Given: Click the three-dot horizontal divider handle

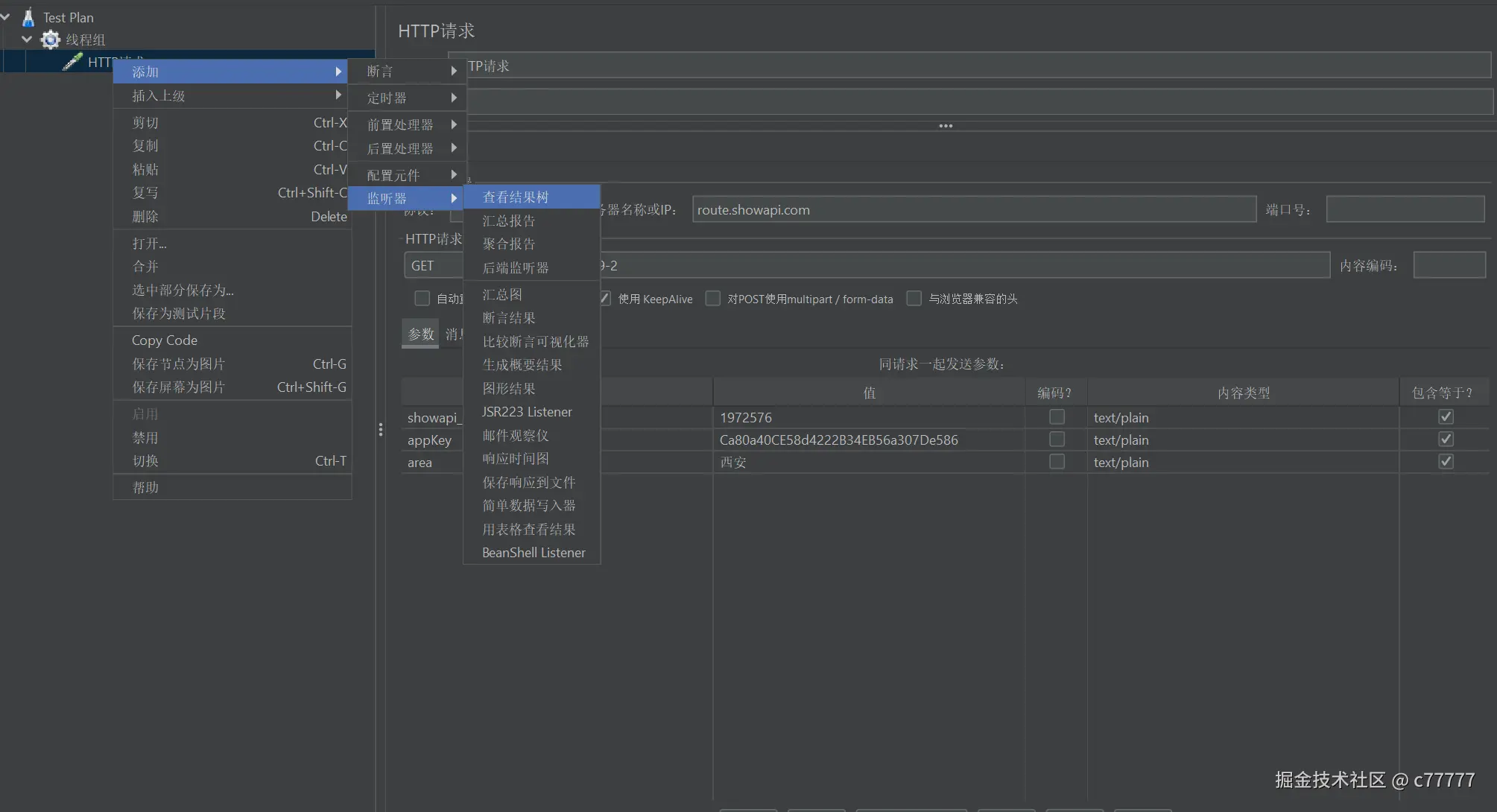Looking at the screenshot, I should click(x=945, y=126).
